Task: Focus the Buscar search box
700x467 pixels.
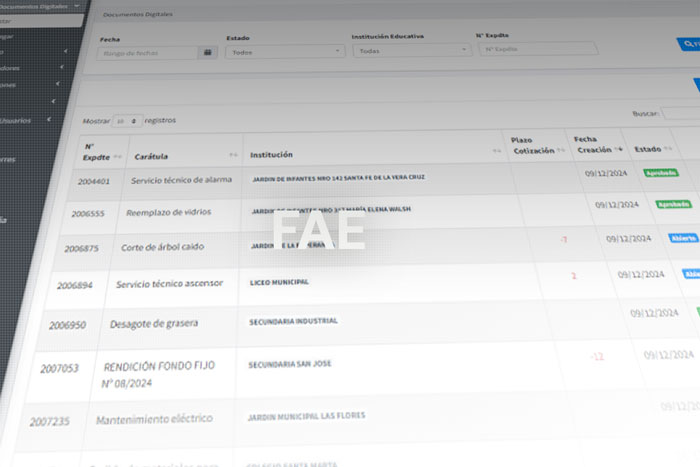Action: [x=680, y=114]
